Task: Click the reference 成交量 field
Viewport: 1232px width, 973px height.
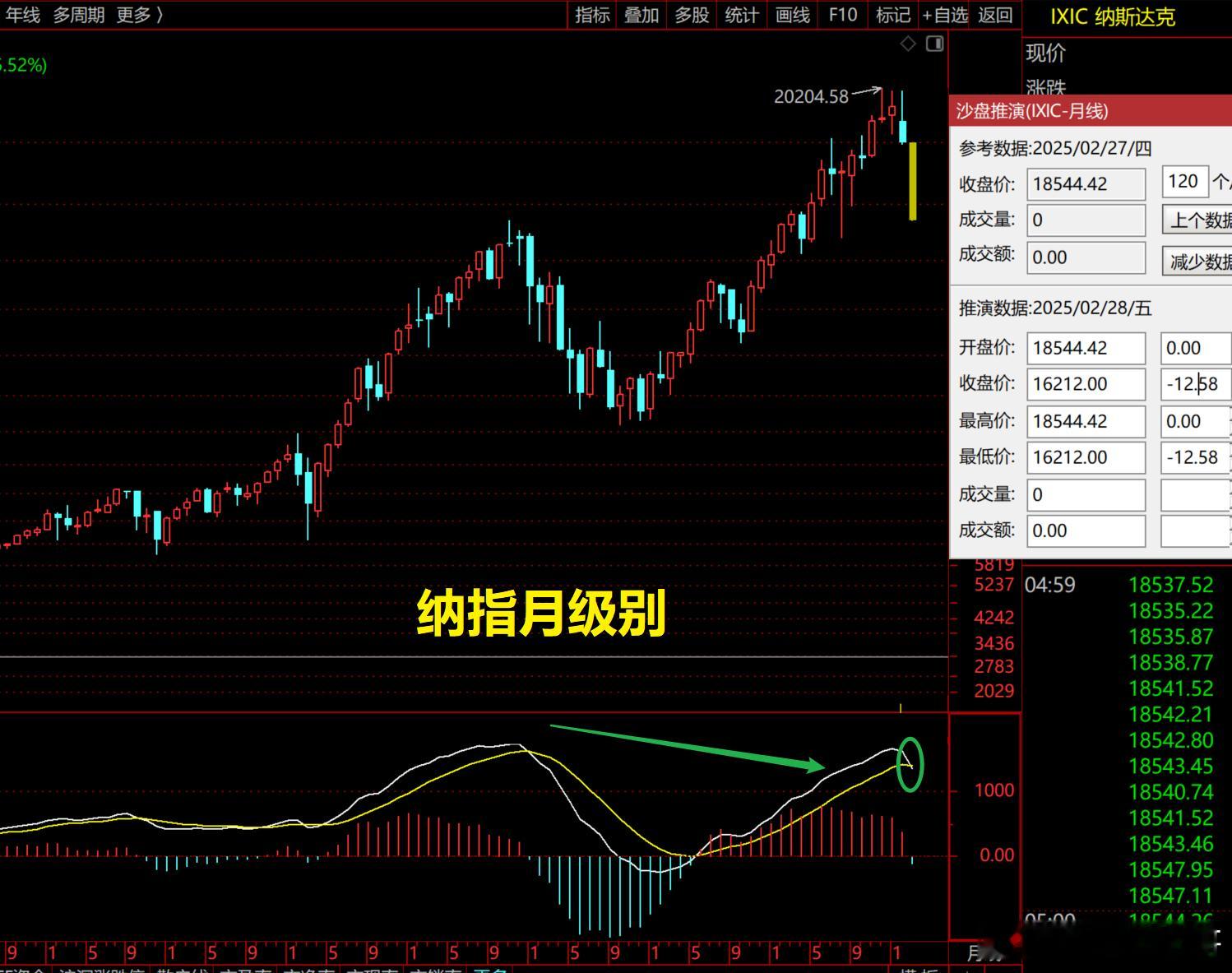Action: pos(1086,220)
